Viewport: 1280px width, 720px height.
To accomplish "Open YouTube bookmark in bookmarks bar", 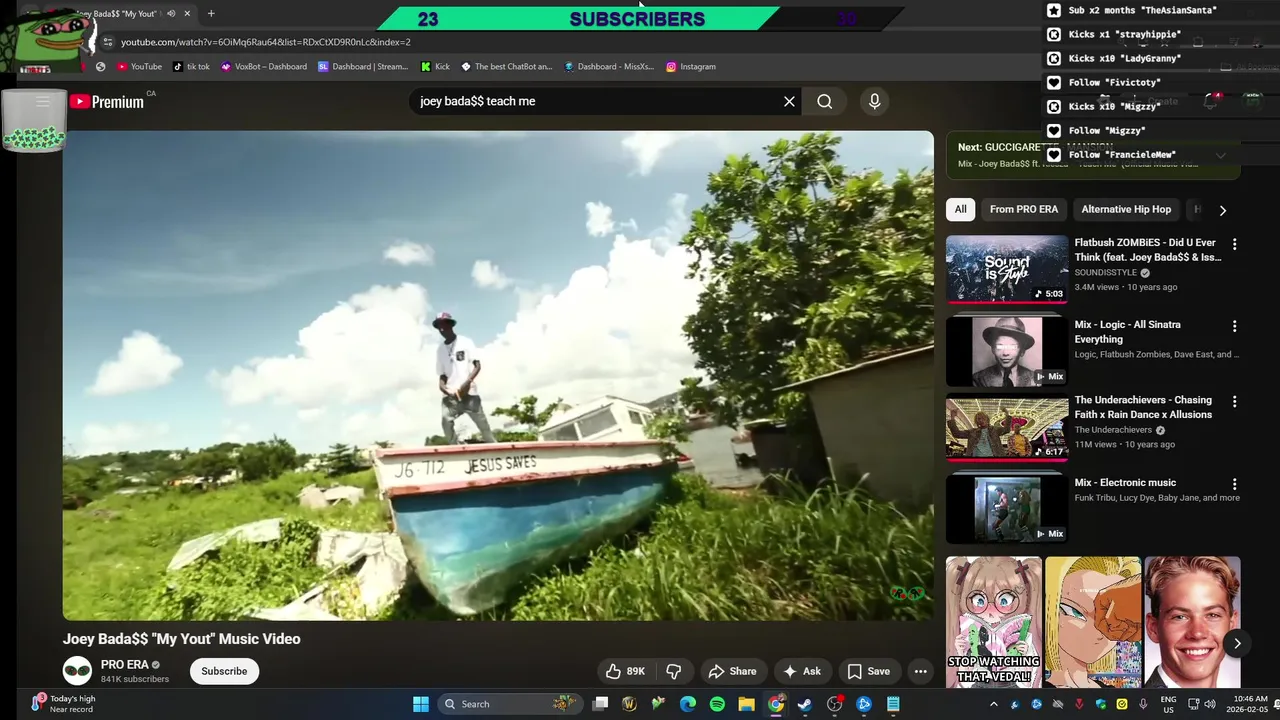I will tap(139, 66).
